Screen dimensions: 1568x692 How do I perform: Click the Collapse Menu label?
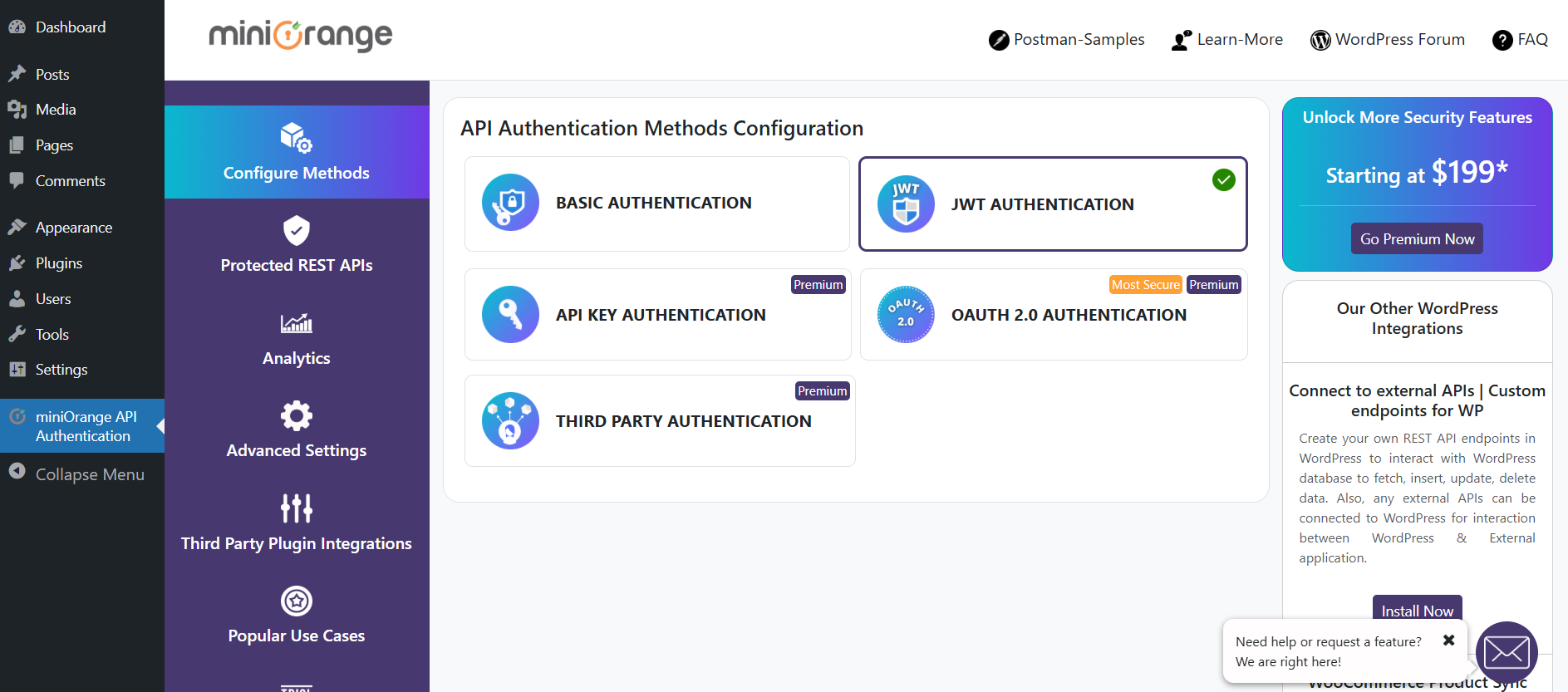[90, 474]
